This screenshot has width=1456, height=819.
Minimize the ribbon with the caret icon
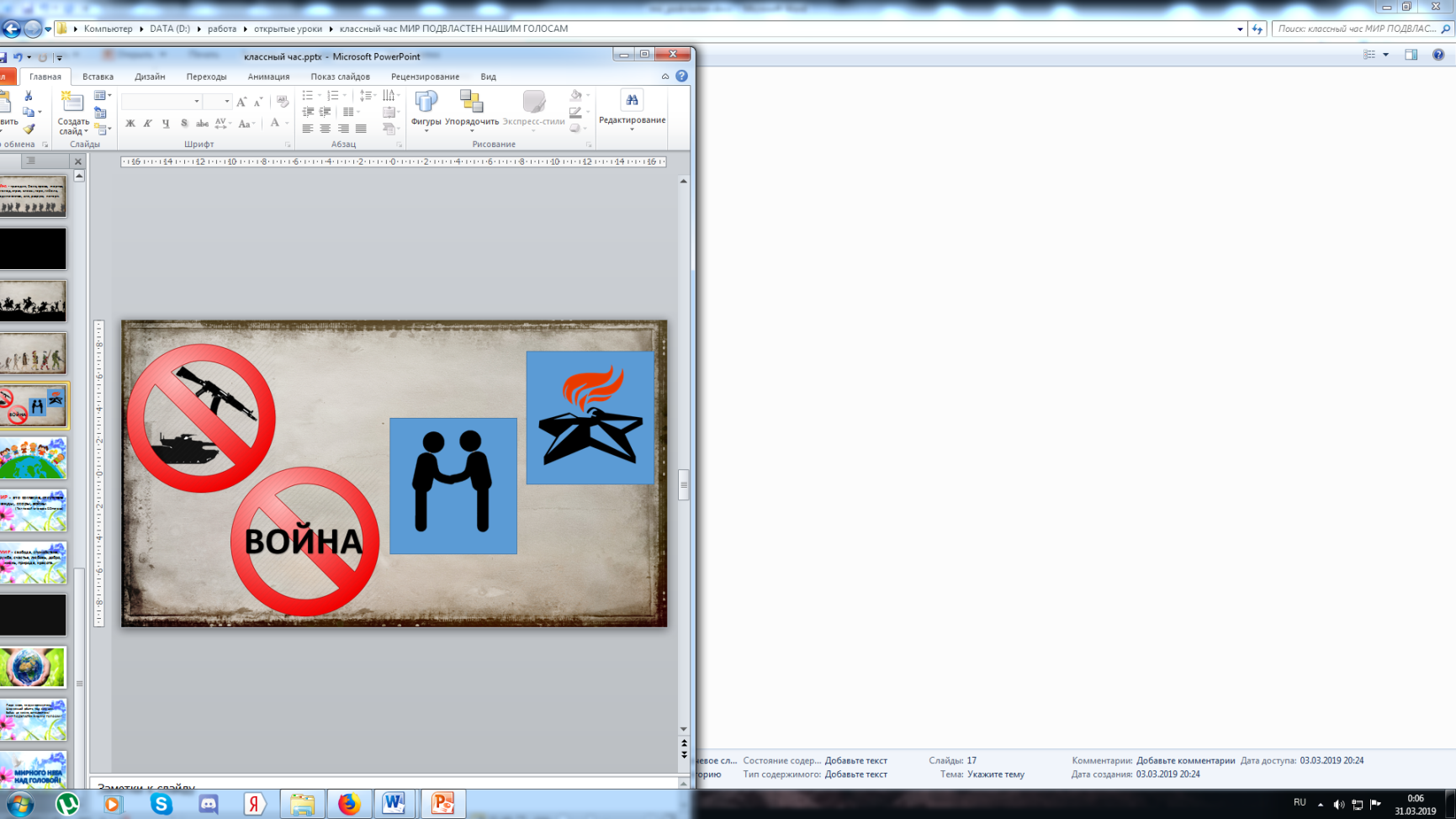click(665, 77)
